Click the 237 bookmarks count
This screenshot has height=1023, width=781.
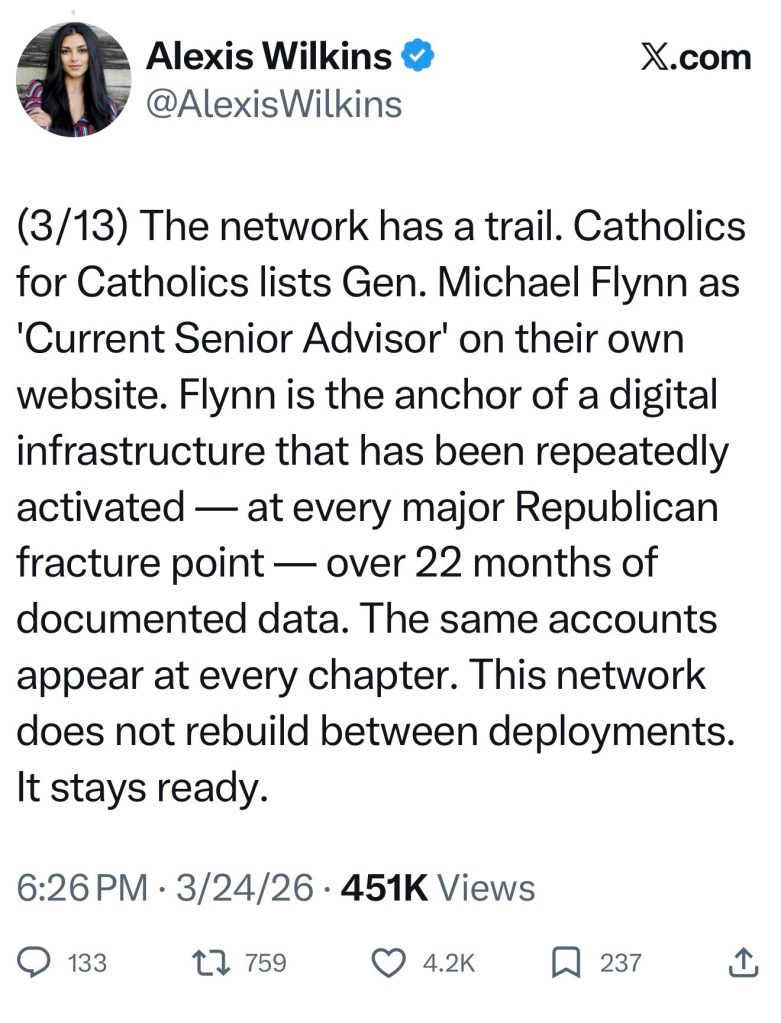[620, 963]
